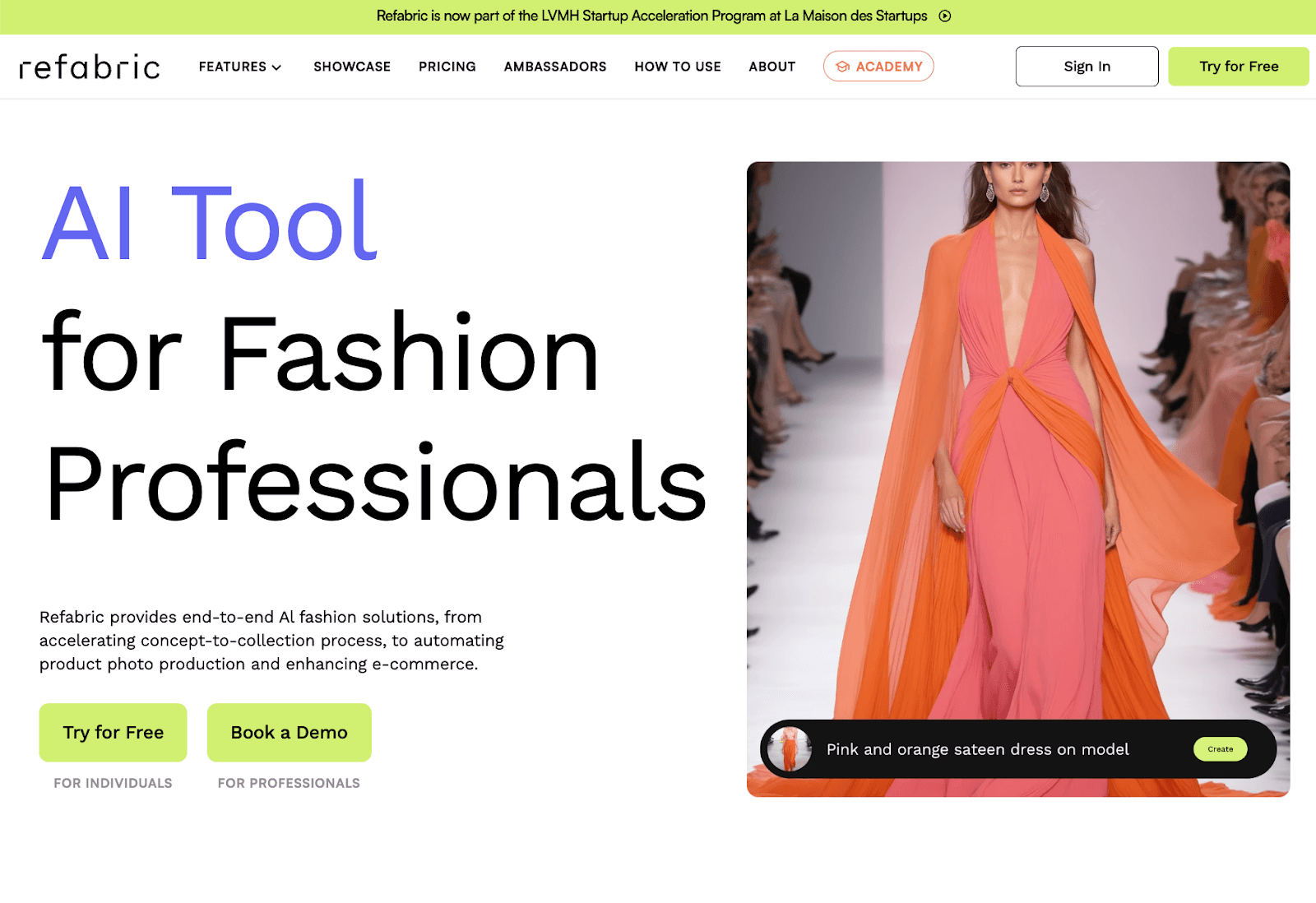Click the Book a Demo button
1316x903 pixels.
(x=290, y=732)
